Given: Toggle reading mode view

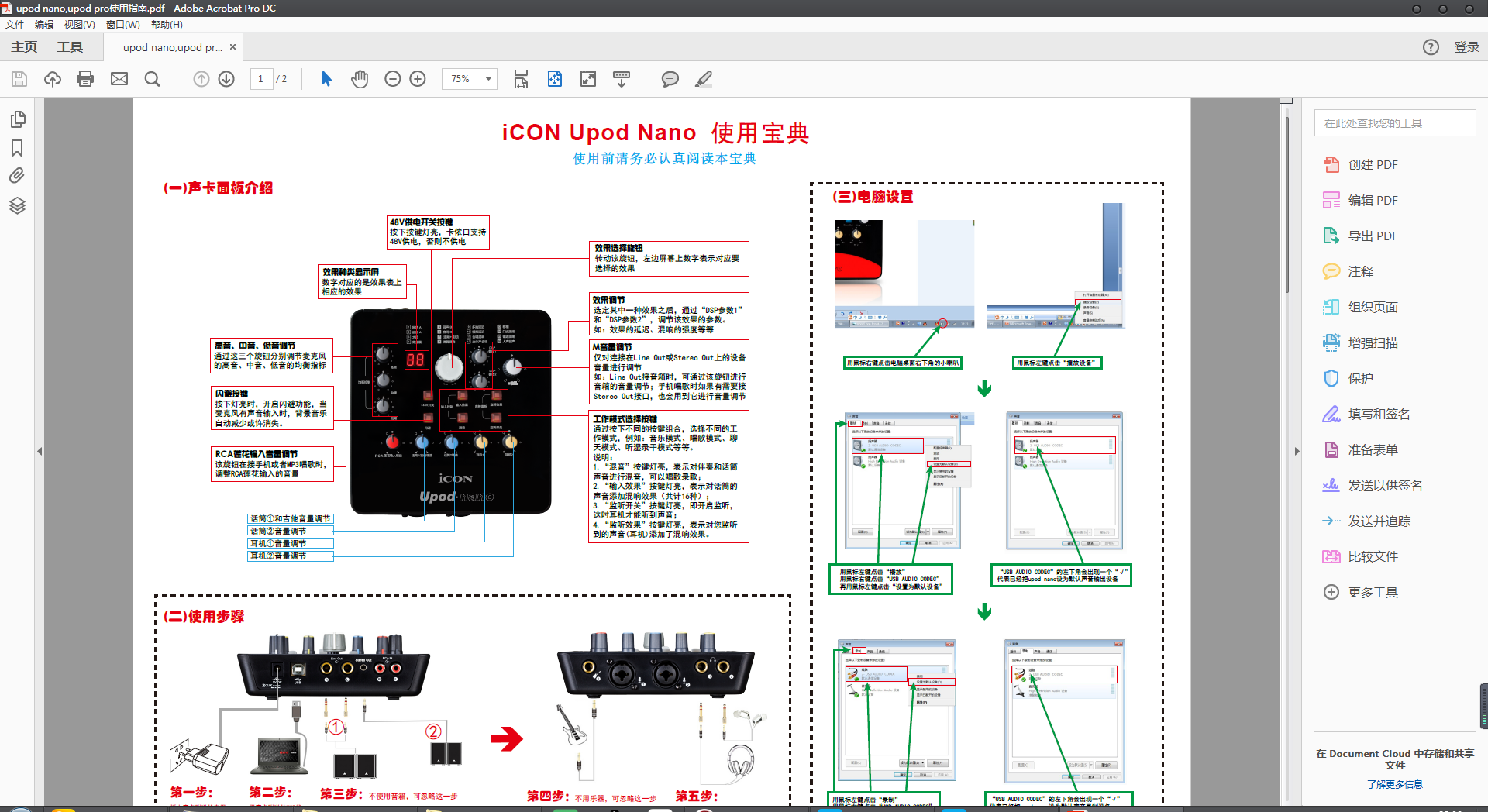Looking at the screenshot, I should (x=588, y=78).
